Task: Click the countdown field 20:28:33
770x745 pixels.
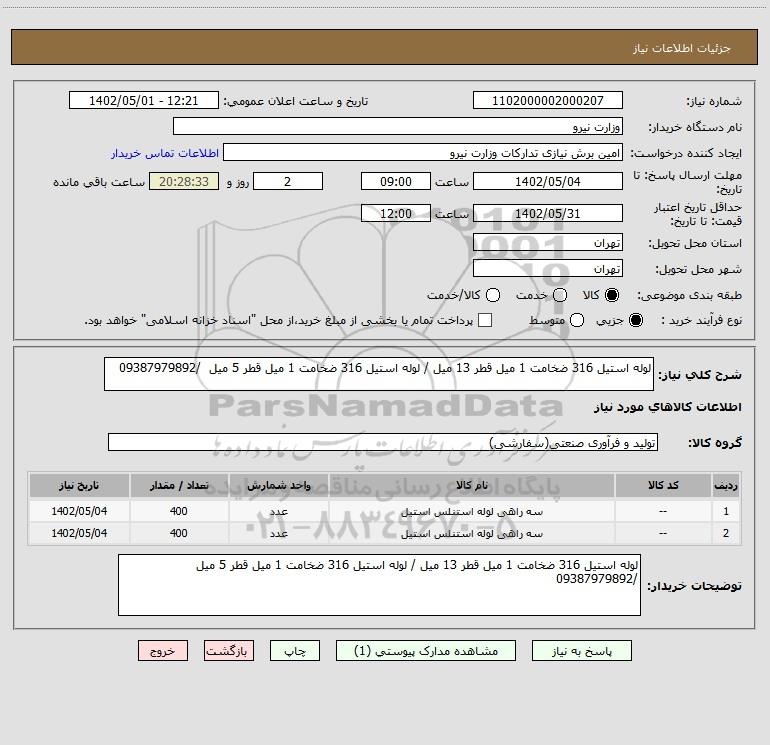Action: coord(184,181)
